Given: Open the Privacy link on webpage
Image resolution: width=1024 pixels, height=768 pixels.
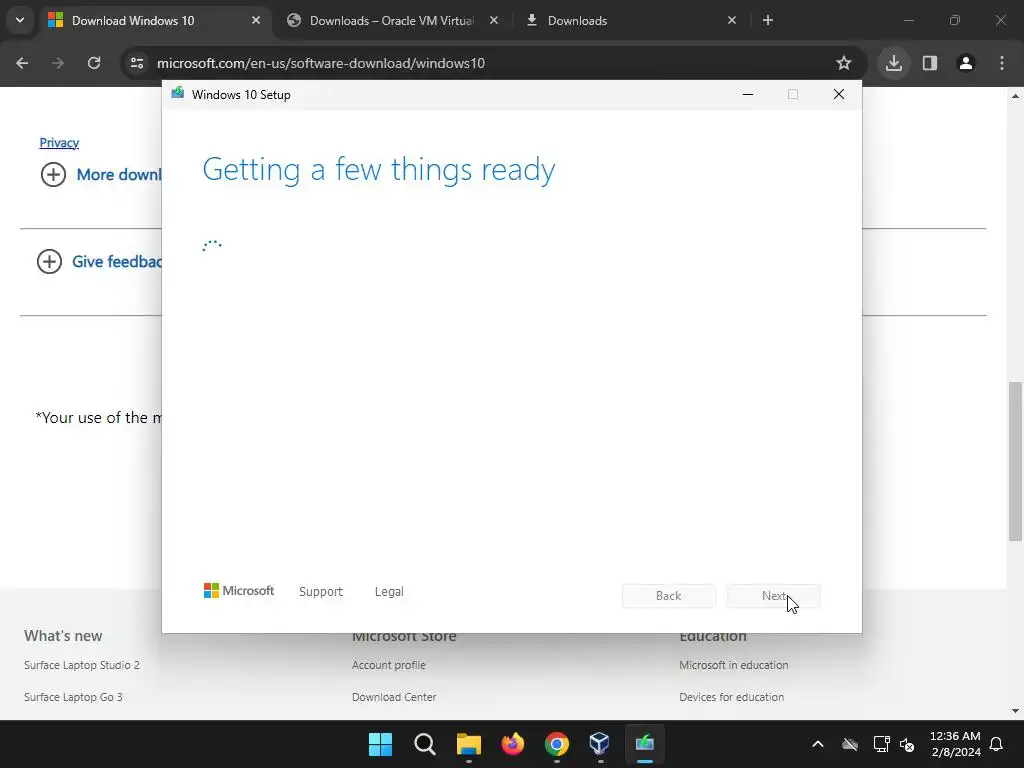Looking at the screenshot, I should pos(59,142).
